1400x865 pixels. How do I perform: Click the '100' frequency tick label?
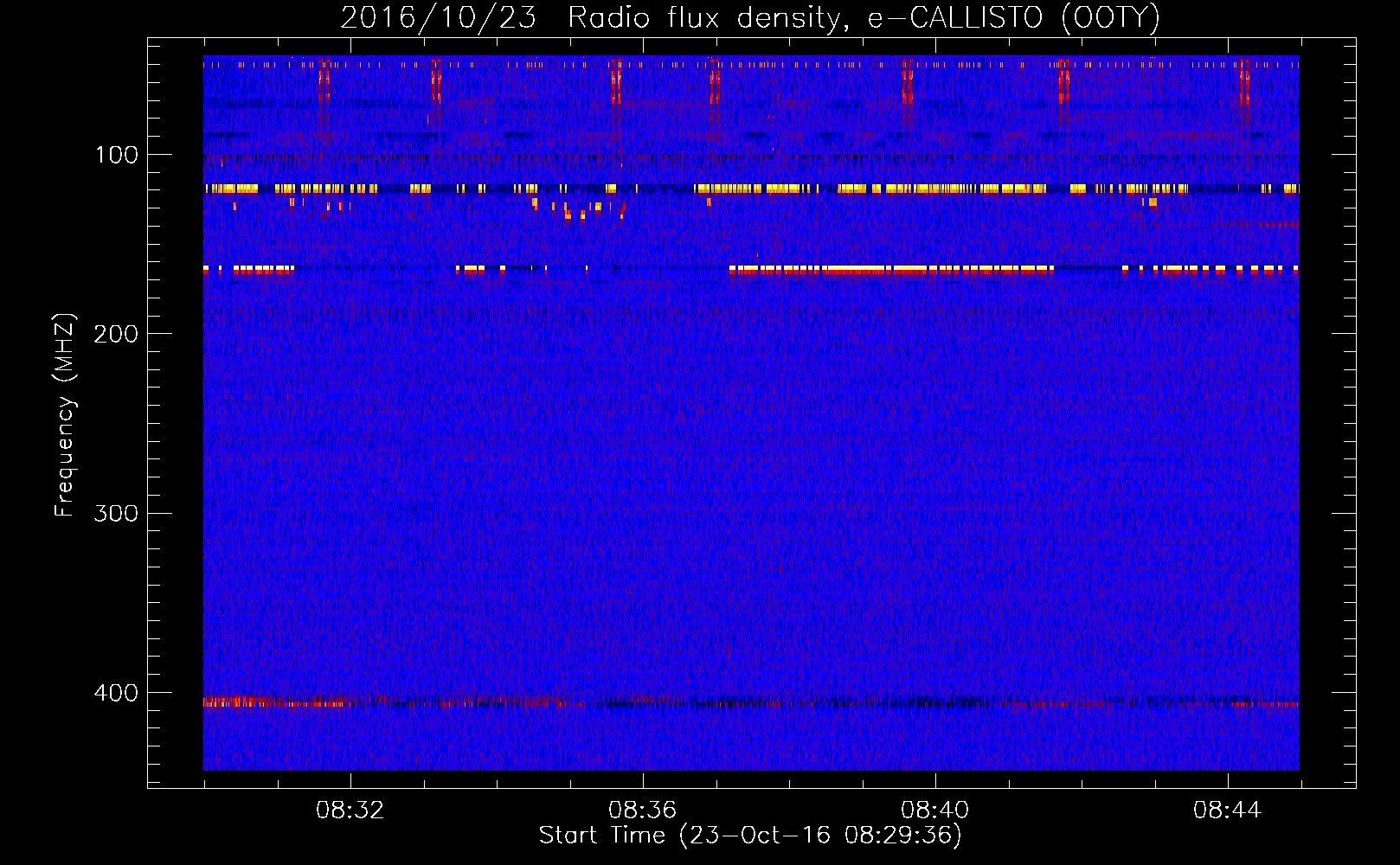(117, 155)
